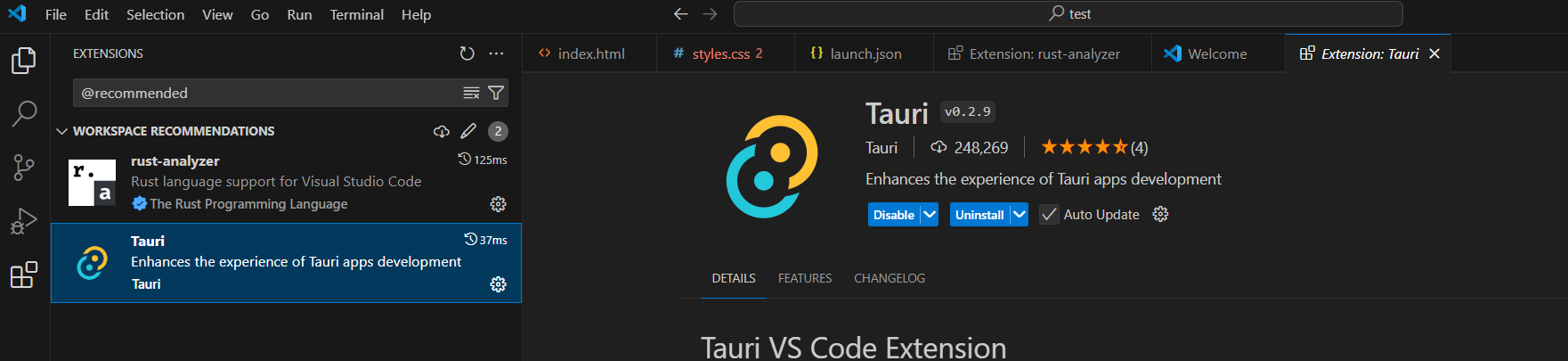Close the Extension: Tauri tab
The width and height of the screenshot is (1568, 361).
(1434, 53)
